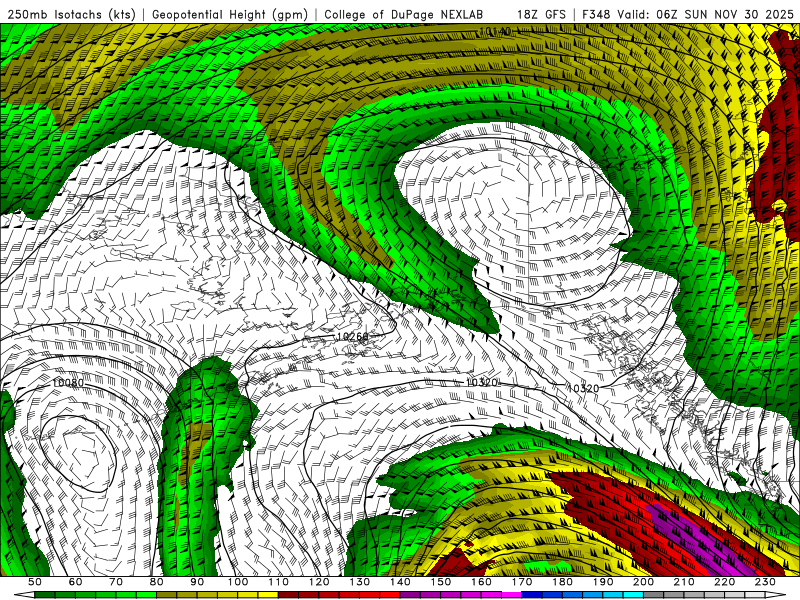Click the 150 value on the color scale

pos(441,582)
